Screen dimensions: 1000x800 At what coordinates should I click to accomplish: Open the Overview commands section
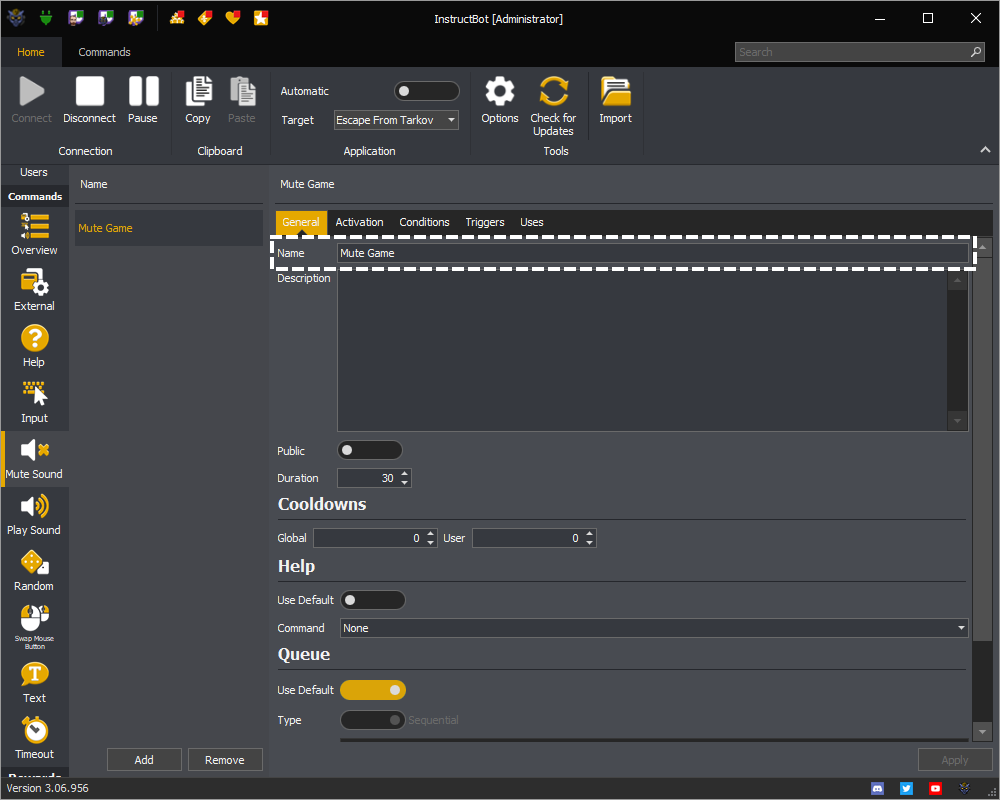pos(34,234)
